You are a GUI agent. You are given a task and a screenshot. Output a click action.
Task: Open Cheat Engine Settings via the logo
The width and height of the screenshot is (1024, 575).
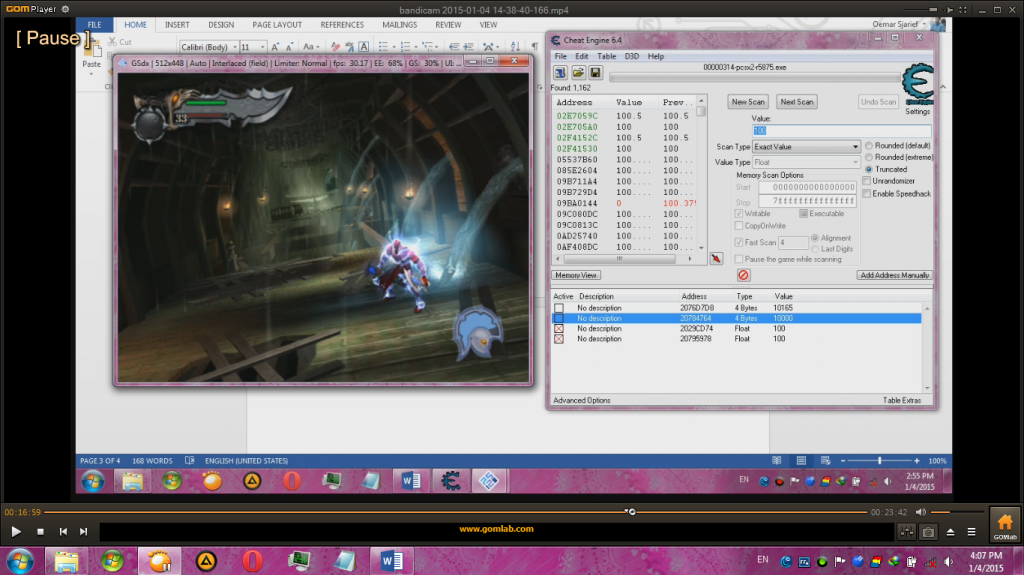(918, 84)
